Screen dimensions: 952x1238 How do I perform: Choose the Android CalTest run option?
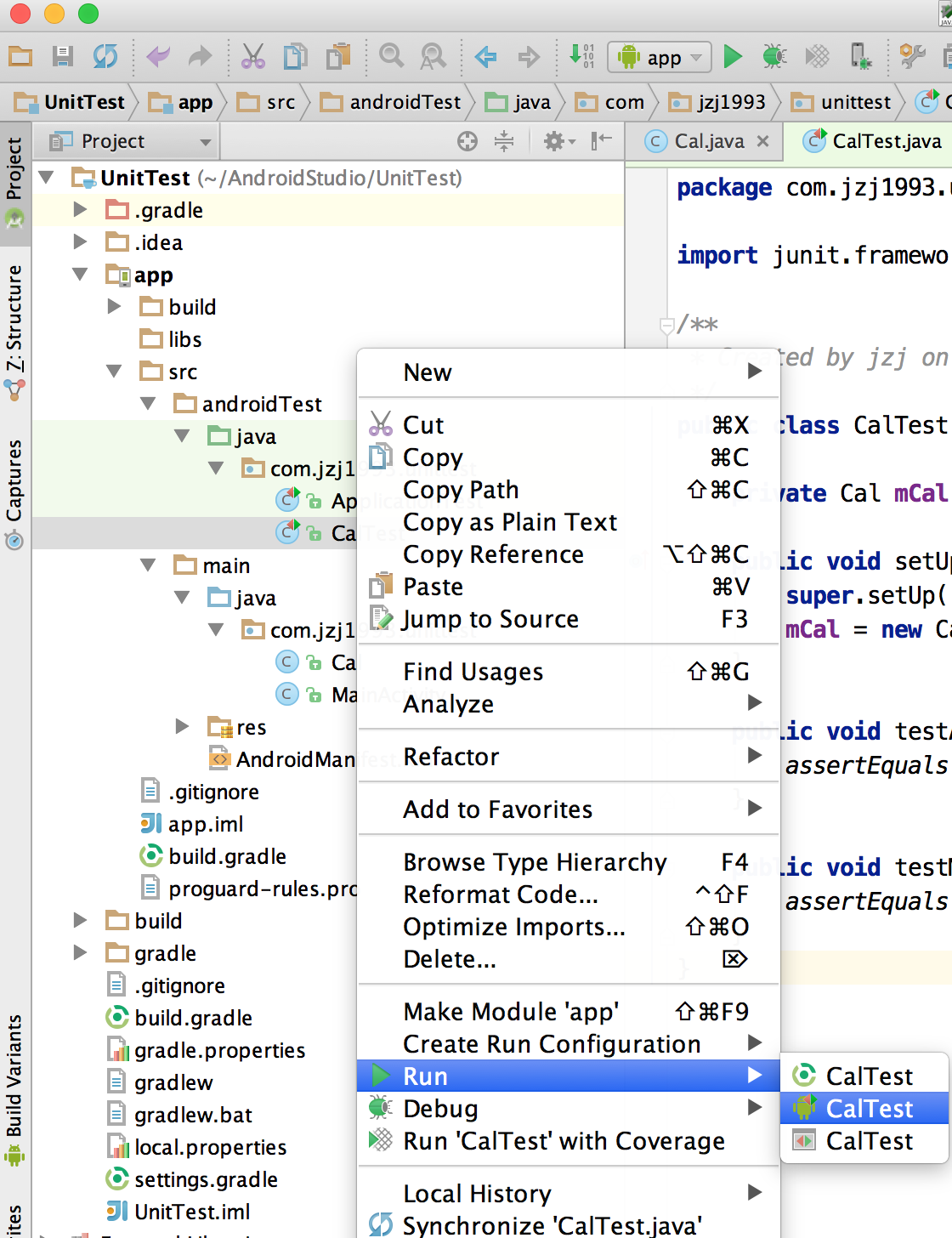869,1109
